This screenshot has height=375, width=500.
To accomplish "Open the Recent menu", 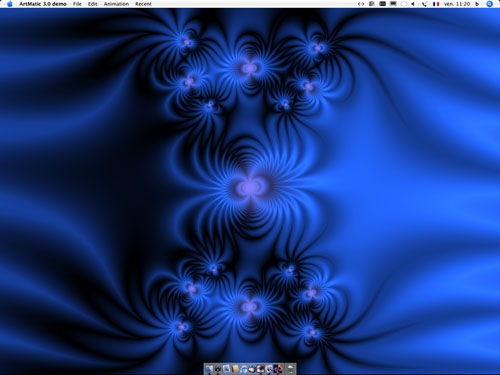I will pos(143,4).
